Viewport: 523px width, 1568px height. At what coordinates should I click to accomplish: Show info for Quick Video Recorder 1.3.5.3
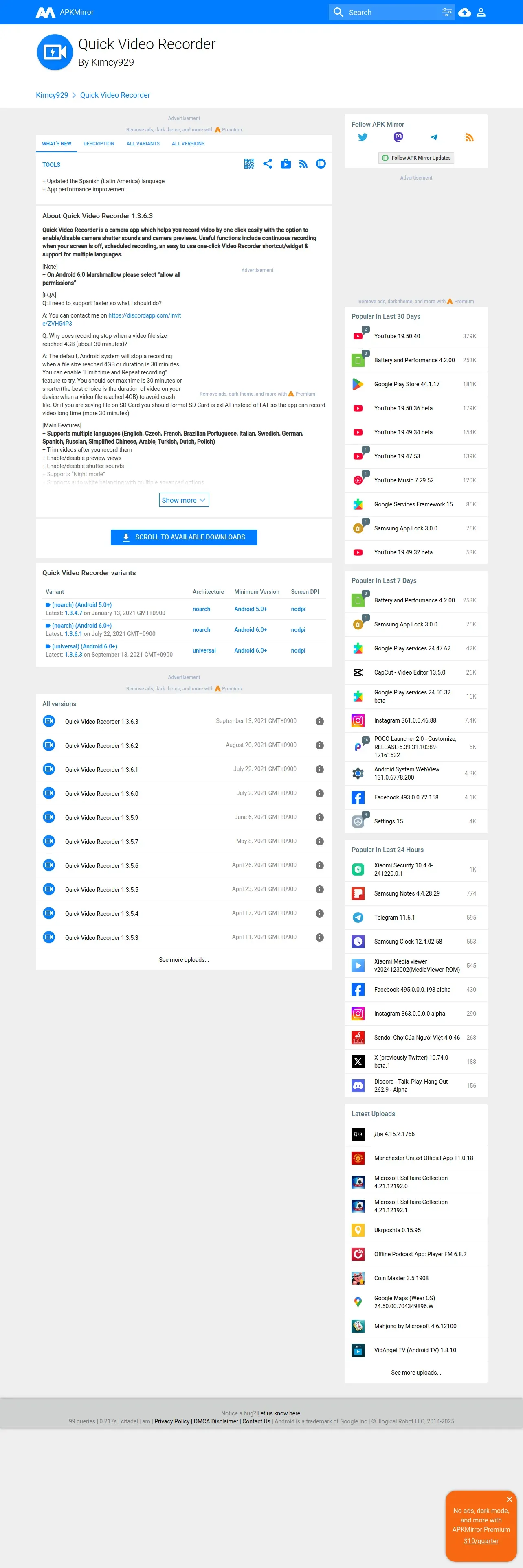(320, 937)
